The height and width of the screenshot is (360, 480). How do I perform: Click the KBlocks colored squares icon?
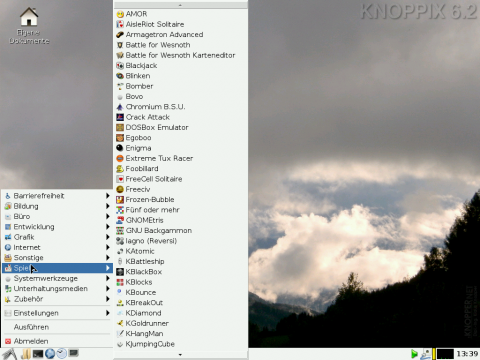click(120, 282)
